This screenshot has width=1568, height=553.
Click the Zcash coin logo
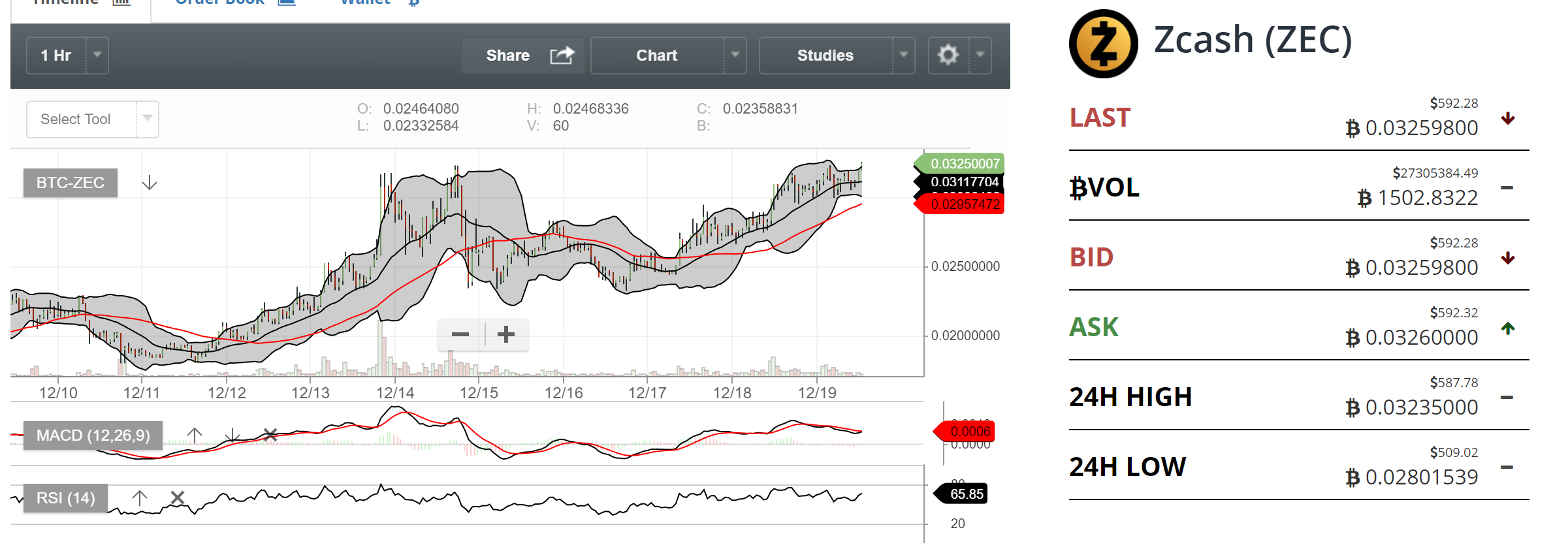point(1104,44)
